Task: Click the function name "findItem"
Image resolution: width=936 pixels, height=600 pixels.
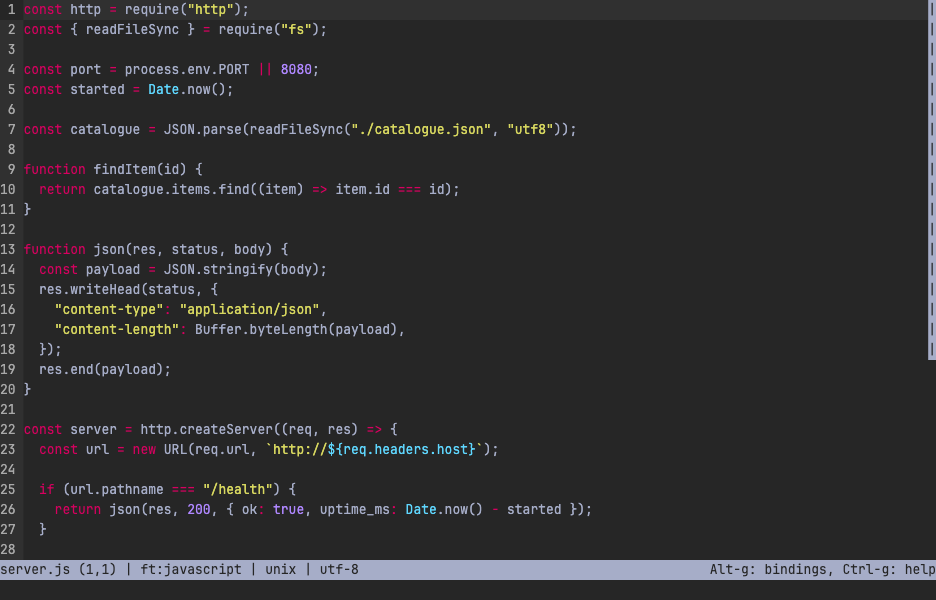Action: click(125, 170)
